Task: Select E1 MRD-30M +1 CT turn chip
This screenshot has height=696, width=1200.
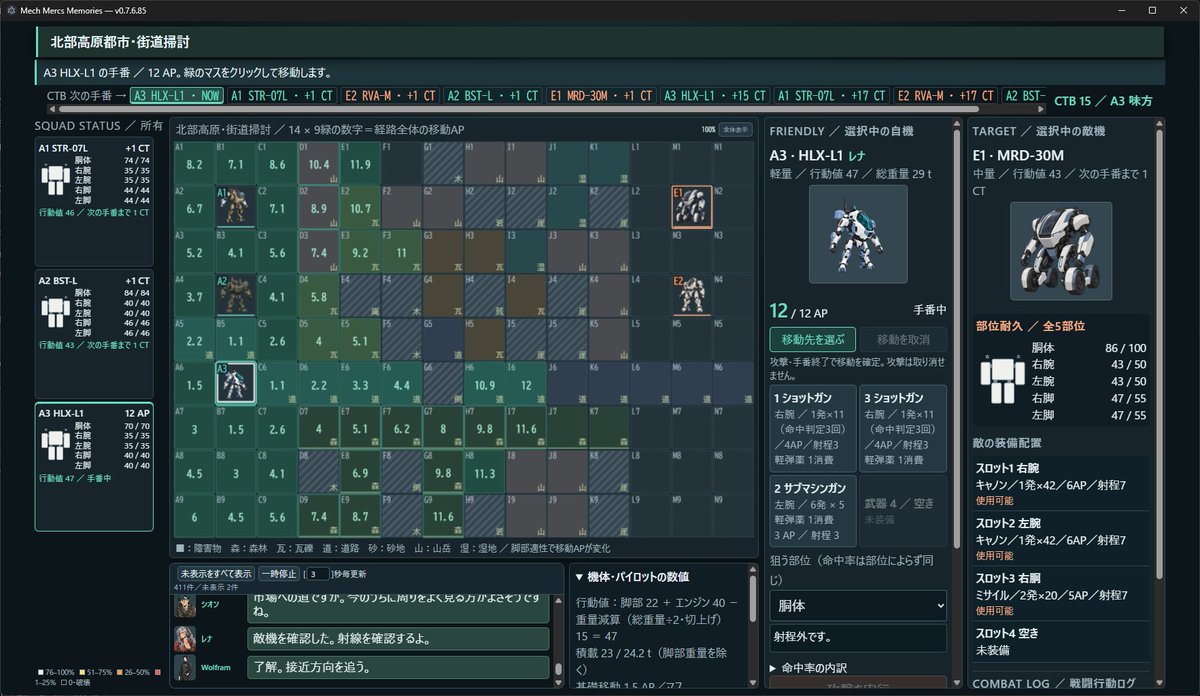Action: point(602,96)
